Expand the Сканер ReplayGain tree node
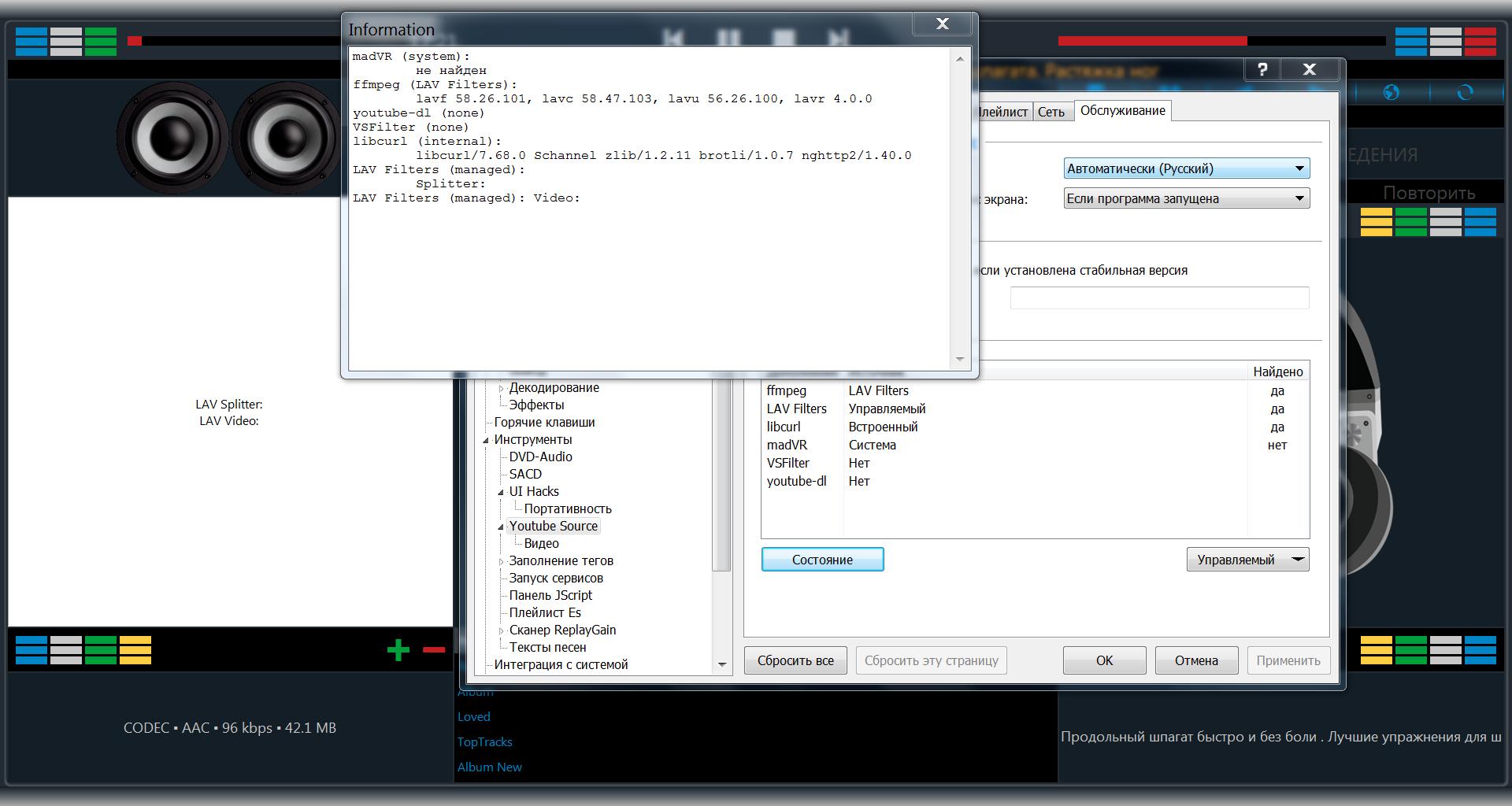 click(x=501, y=630)
